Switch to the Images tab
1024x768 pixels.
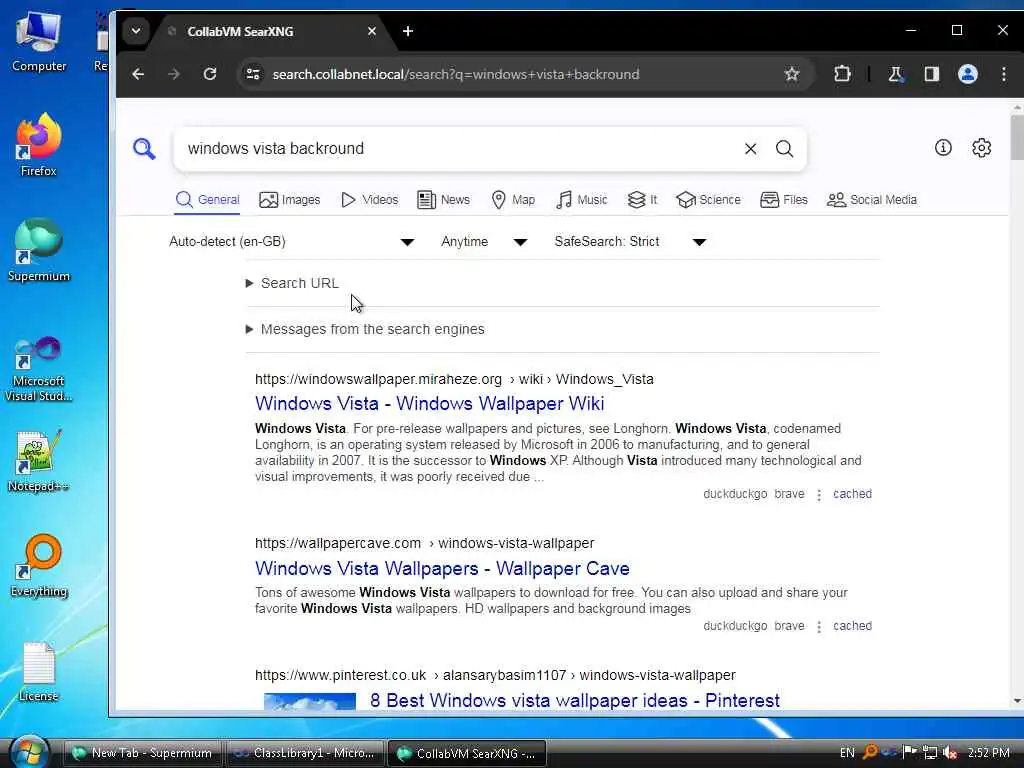(x=289, y=200)
